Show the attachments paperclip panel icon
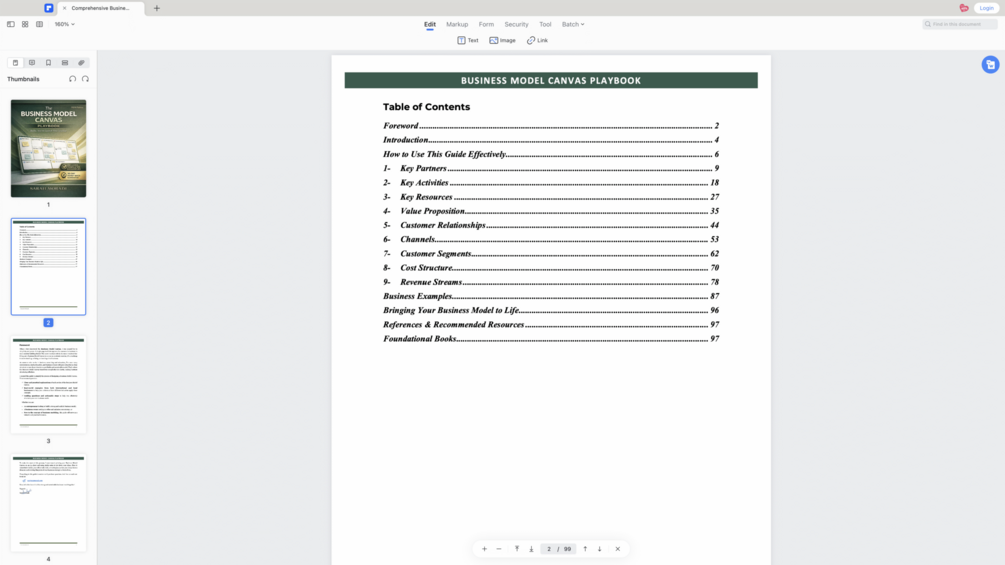This screenshot has height=565, width=1005. (81, 63)
